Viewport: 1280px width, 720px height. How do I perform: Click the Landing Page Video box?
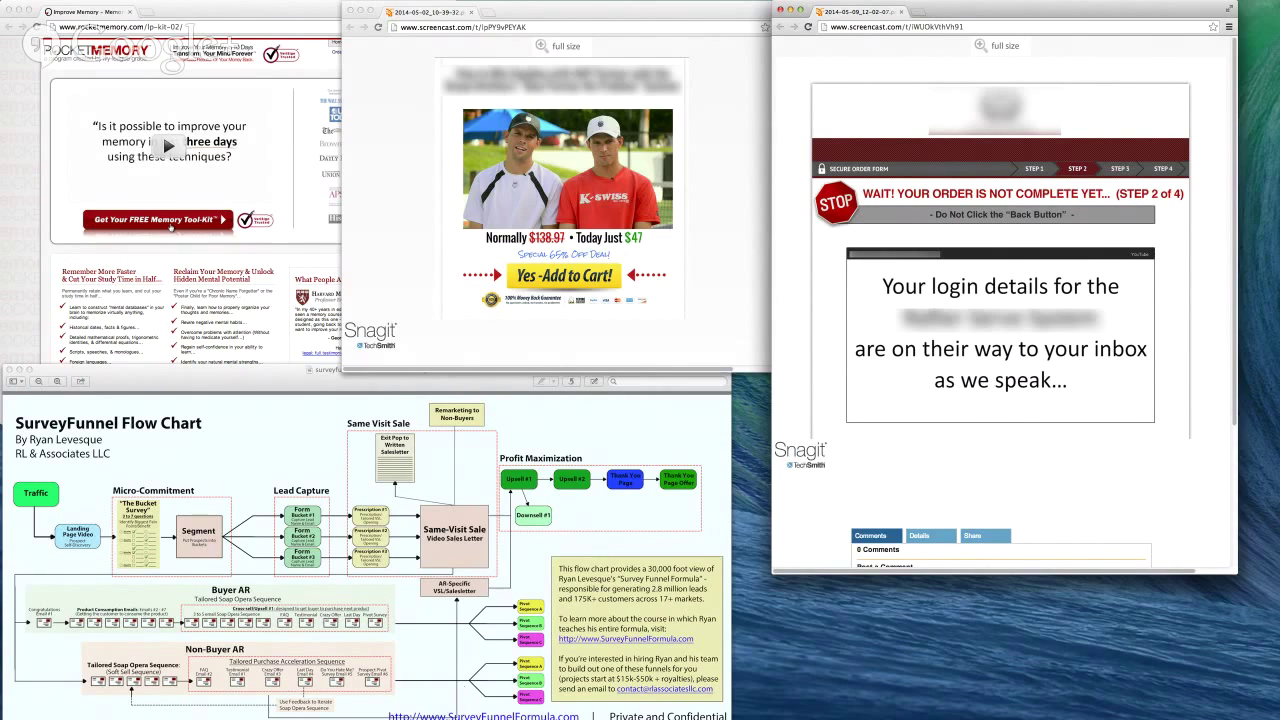click(78, 536)
